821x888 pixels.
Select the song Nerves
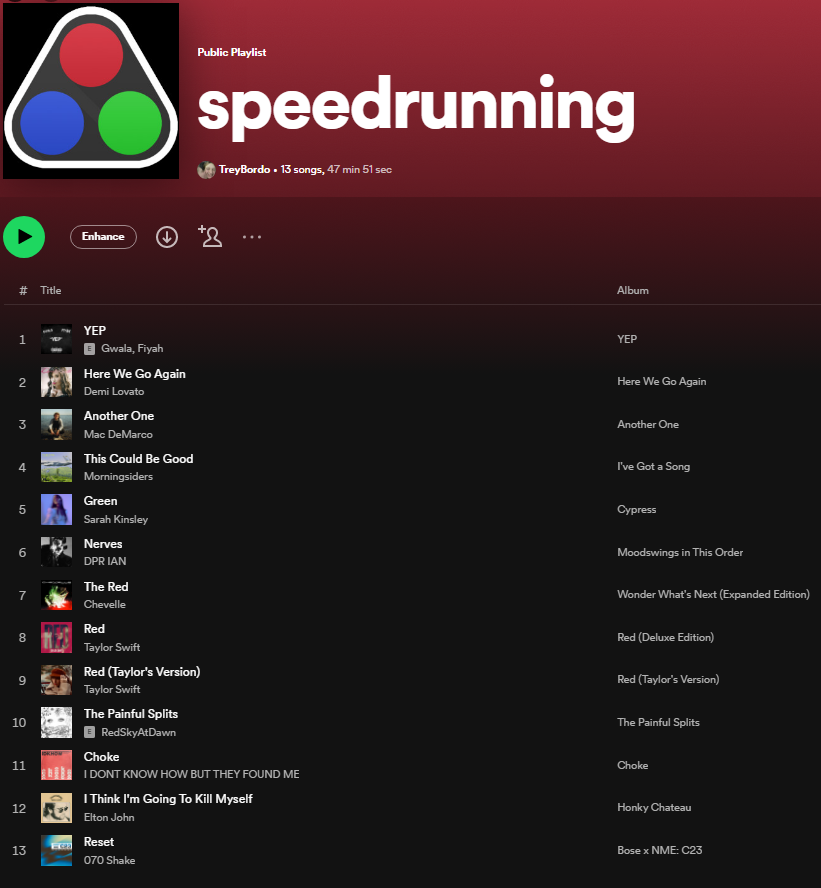(x=103, y=544)
